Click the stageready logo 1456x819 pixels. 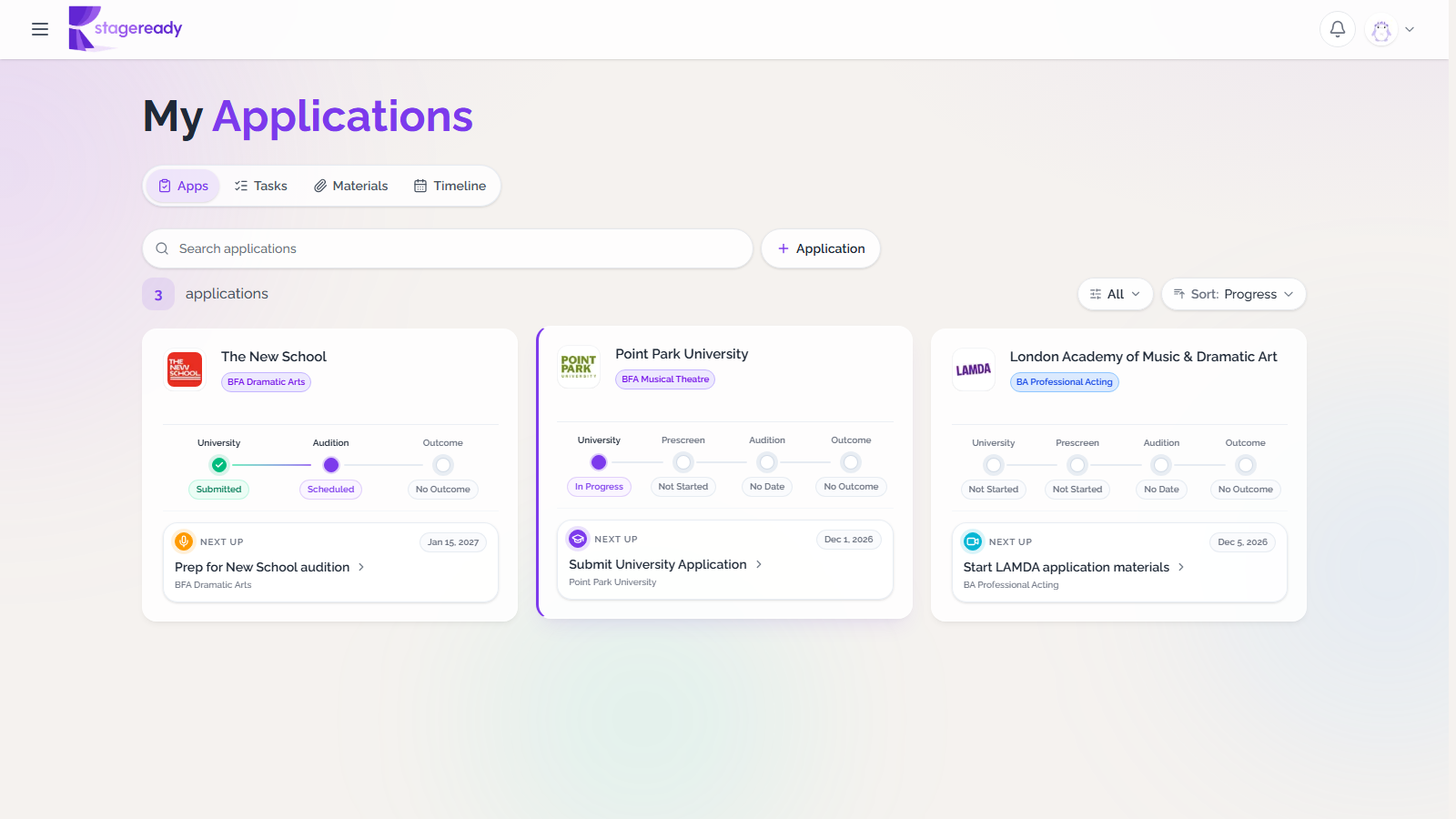pos(126,28)
